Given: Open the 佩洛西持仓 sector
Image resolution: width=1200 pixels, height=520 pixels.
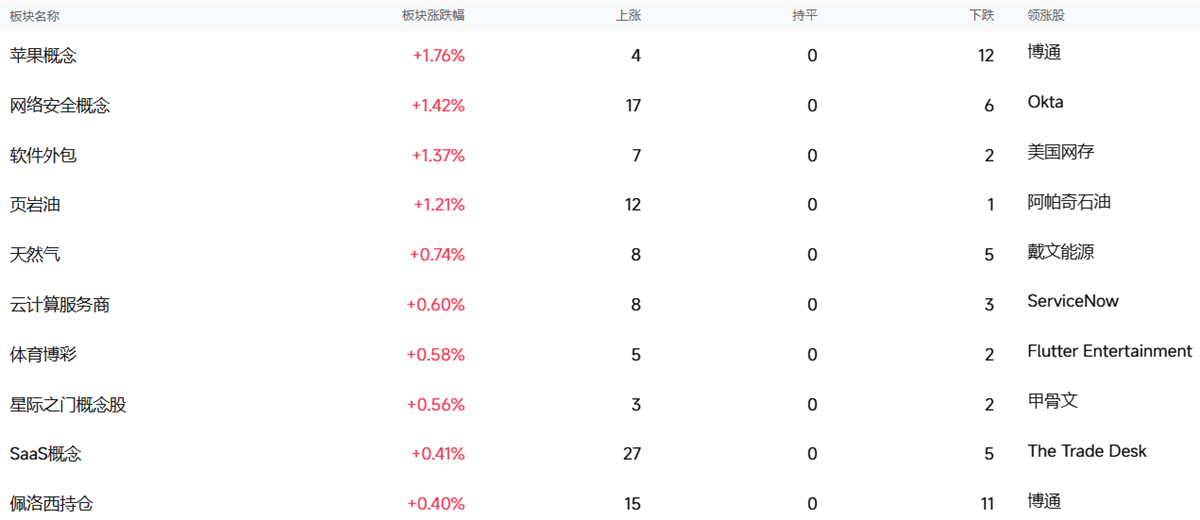Looking at the screenshot, I should tap(51, 504).
